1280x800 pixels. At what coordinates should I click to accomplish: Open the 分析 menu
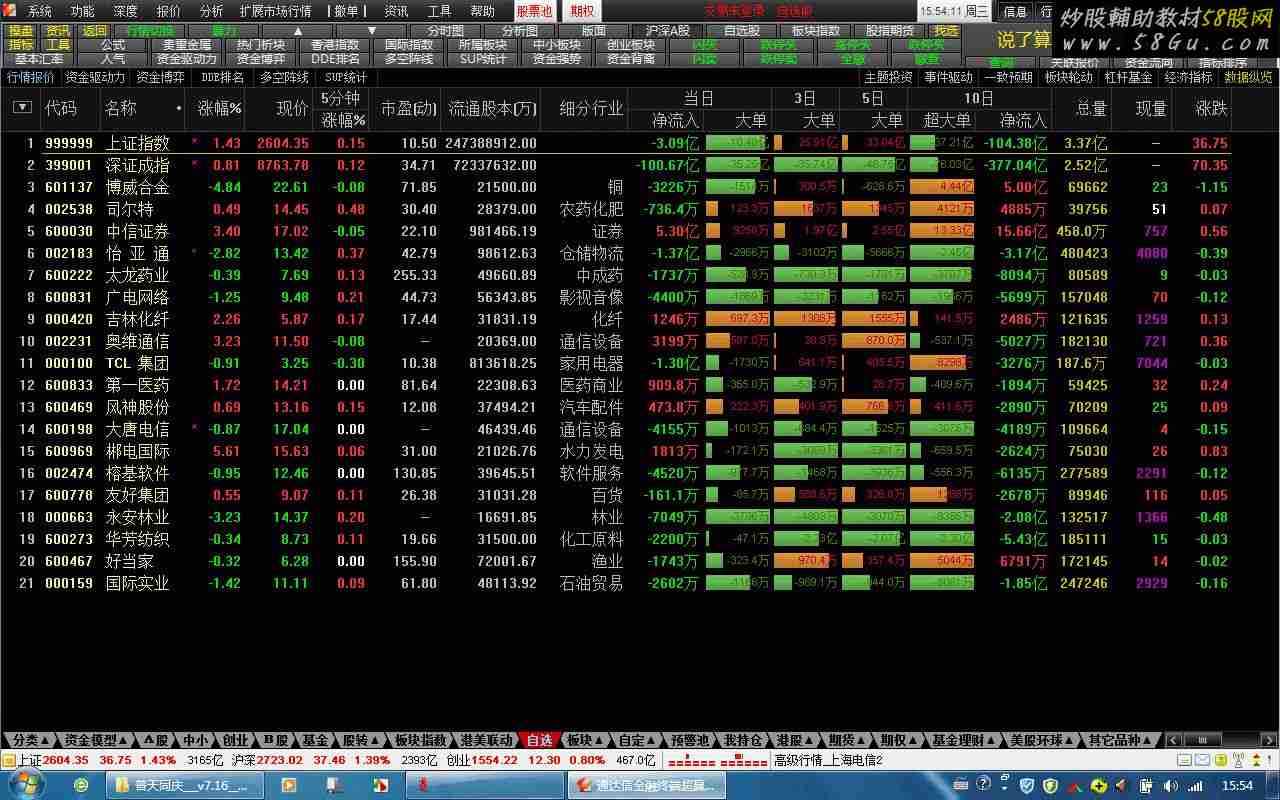[211, 11]
